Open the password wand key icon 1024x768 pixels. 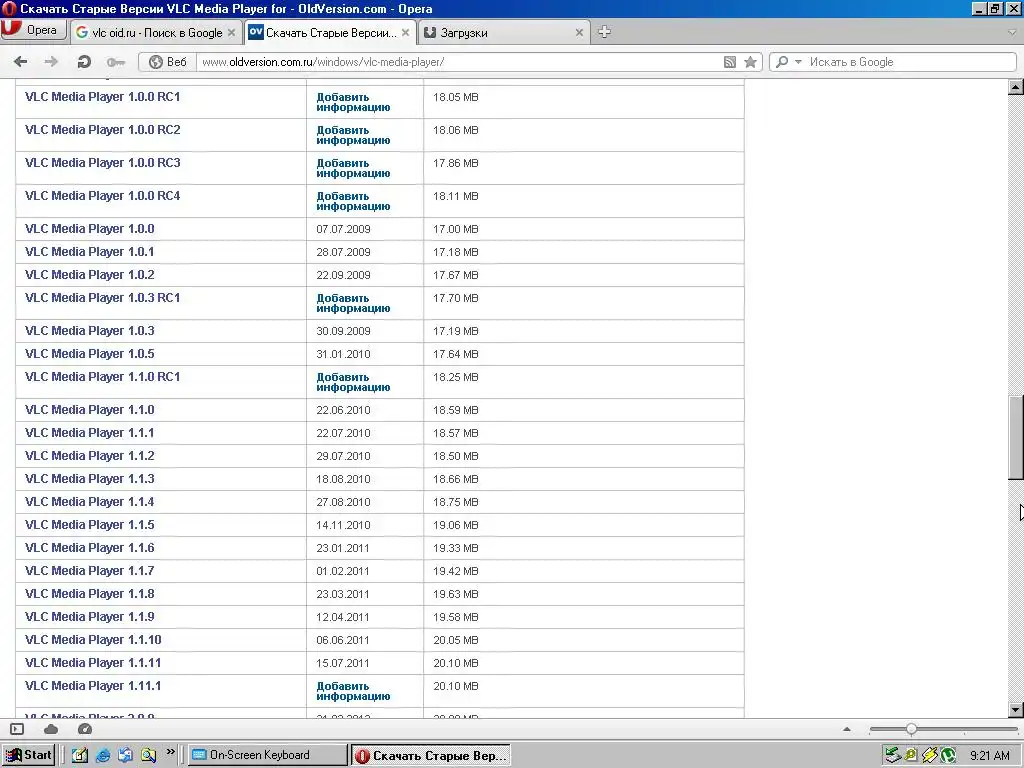click(x=116, y=62)
